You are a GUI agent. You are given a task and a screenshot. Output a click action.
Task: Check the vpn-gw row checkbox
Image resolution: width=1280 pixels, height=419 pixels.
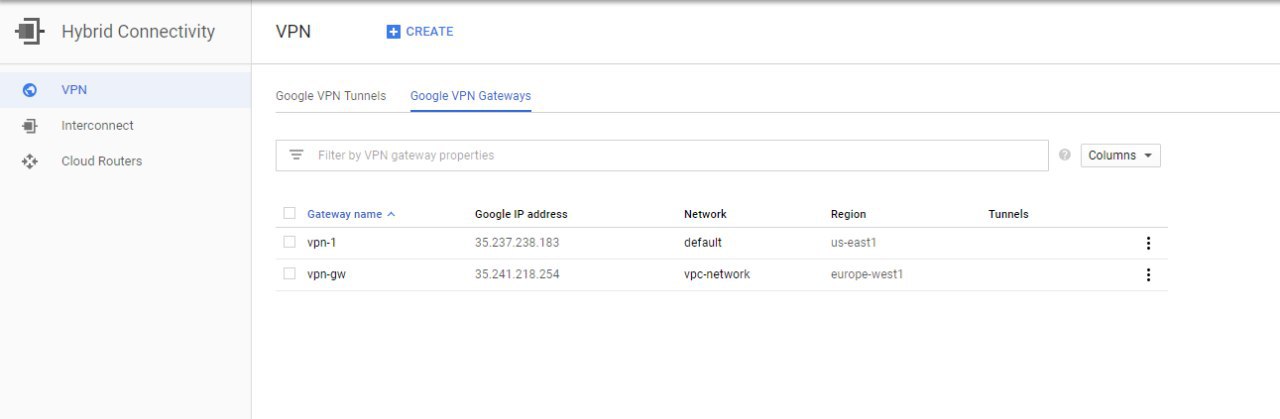click(x=289, y=274)
